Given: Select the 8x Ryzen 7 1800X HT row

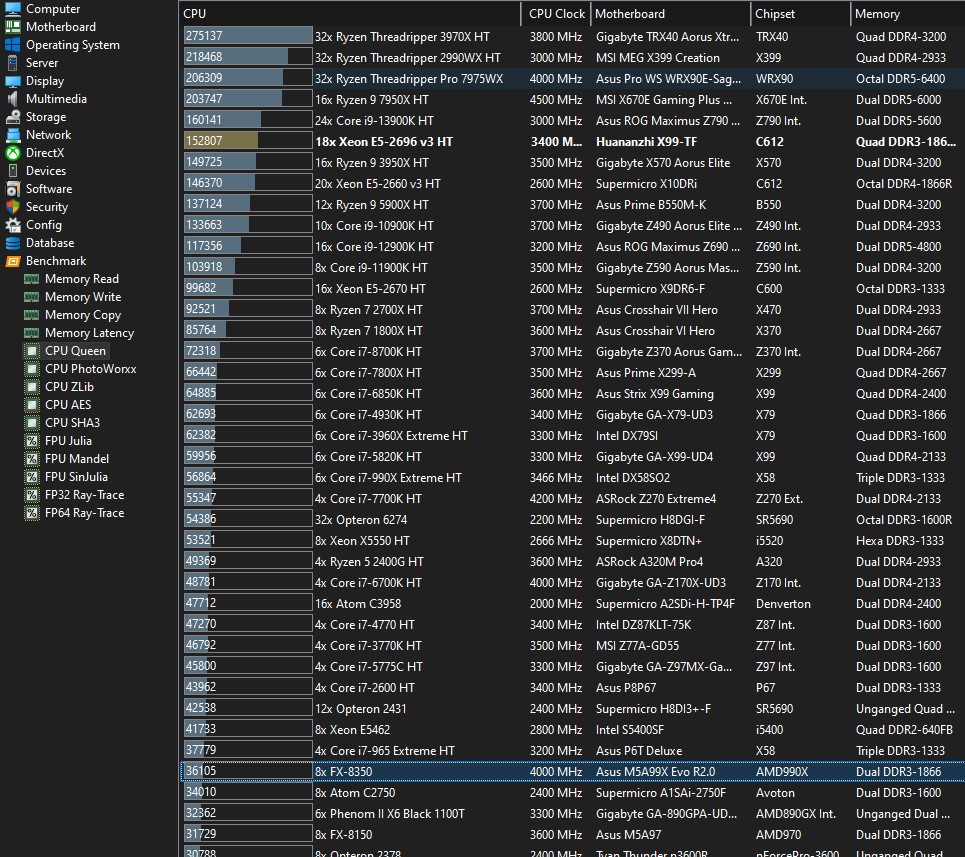Looking at the screenshot, I should [x=572, y=330].
